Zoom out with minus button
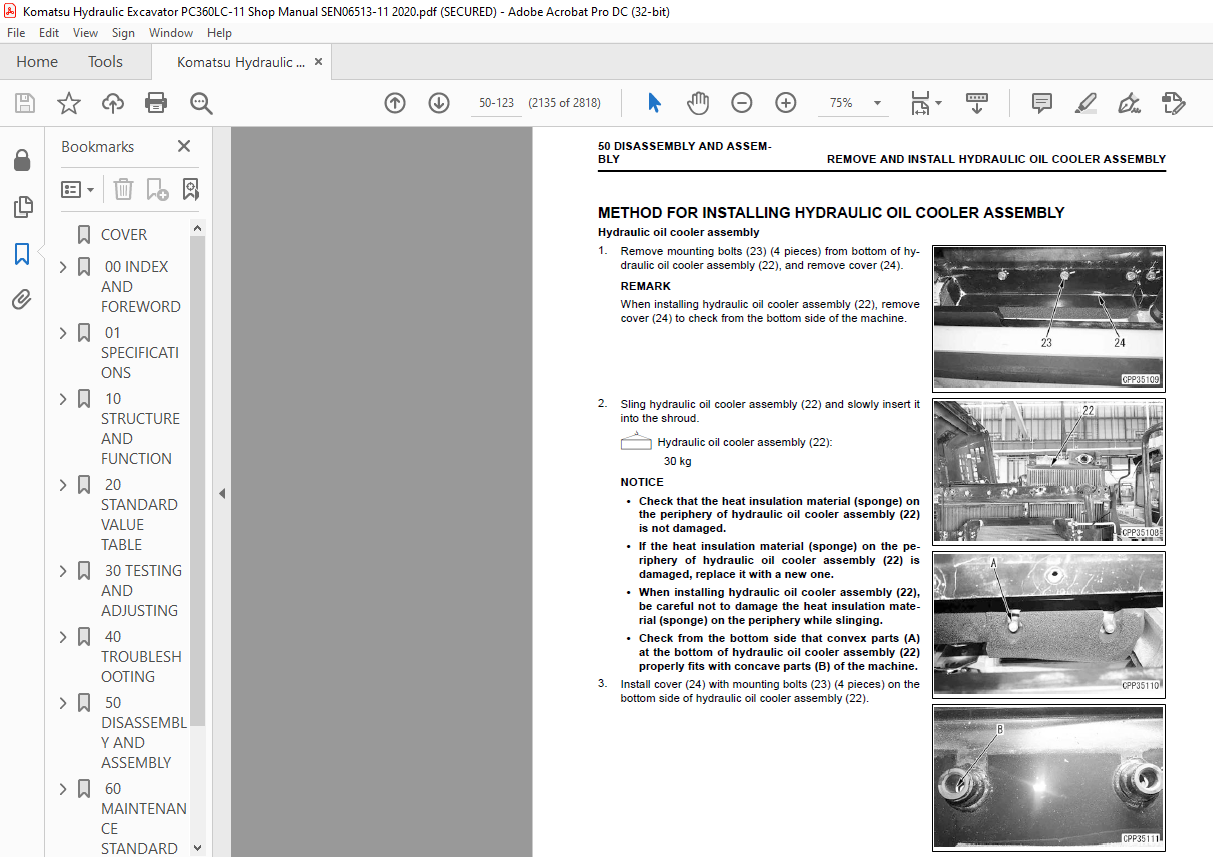The height and width of the screenshot is (857, 1213). click(x=742, y=103)
